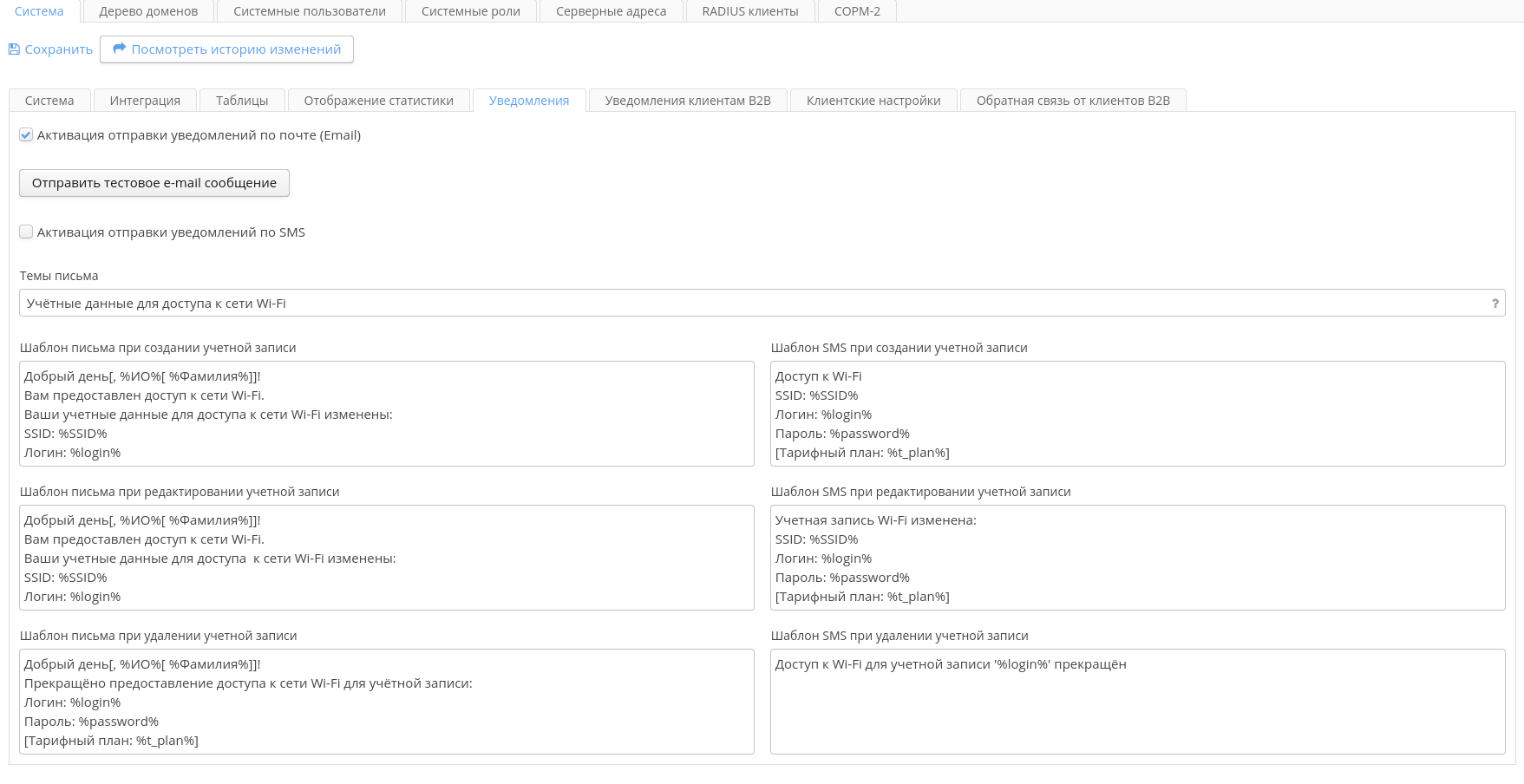The width and height of the screenshot is (1524, 784).
Task: Open the RADIUS клиенты tab
Action: [x=749, y=11]
